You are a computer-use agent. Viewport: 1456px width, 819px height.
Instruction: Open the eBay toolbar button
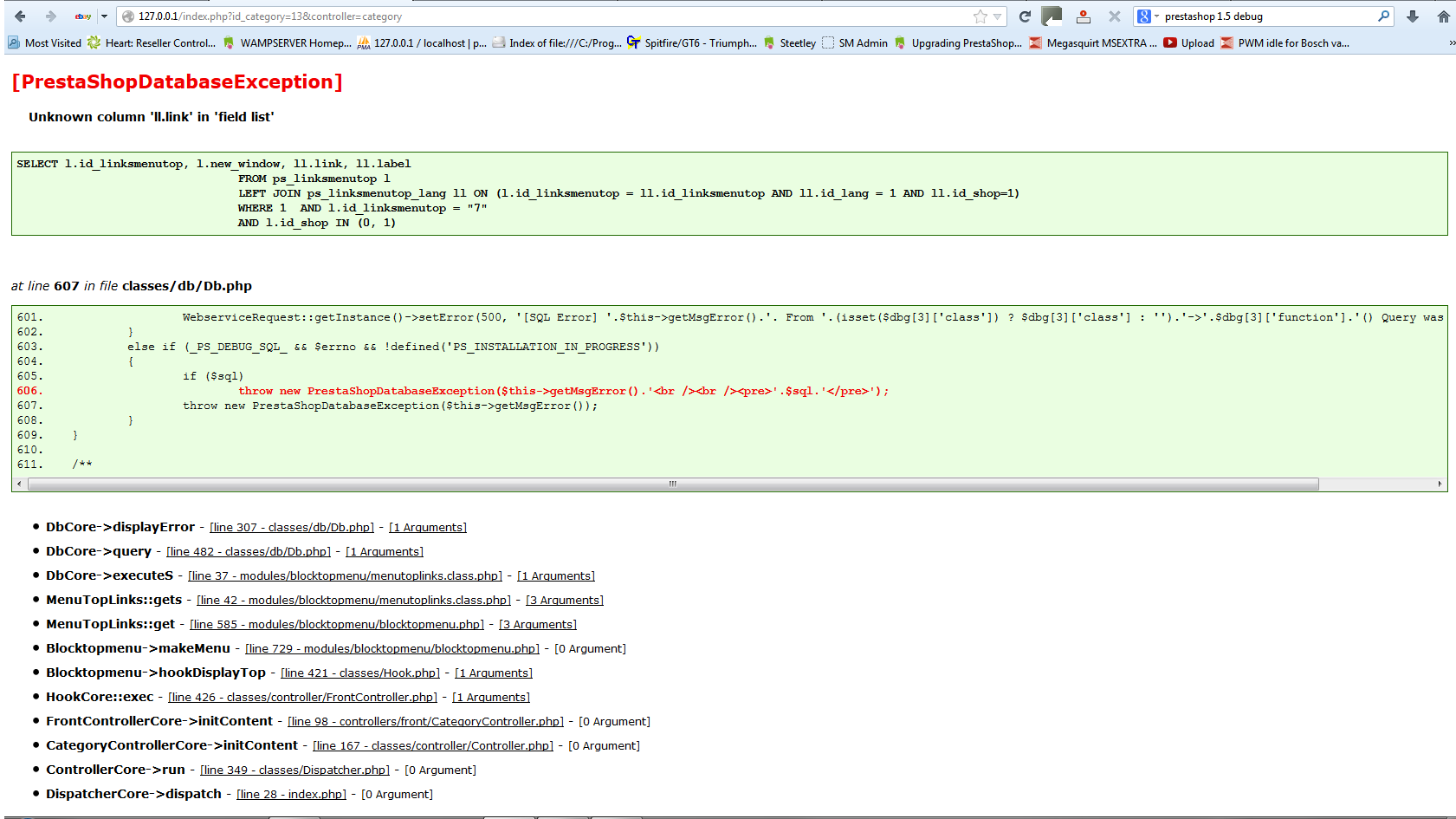coord(83,16)
